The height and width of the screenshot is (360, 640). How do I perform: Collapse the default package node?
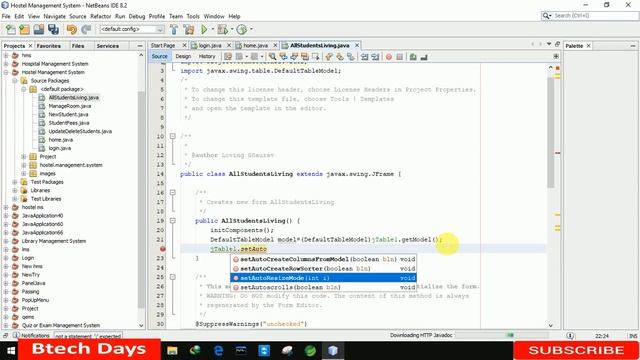24,89
